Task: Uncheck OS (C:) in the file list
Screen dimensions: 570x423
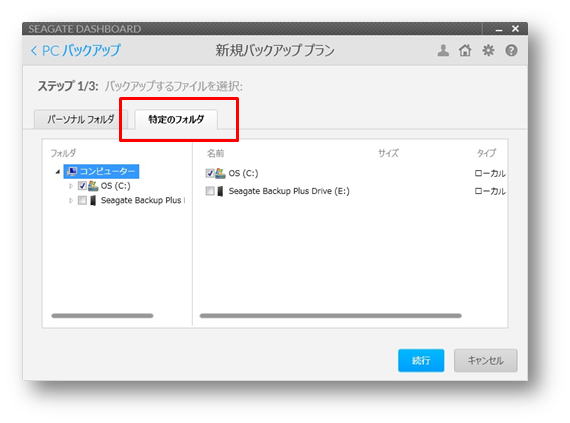Action: click(210, 173)
